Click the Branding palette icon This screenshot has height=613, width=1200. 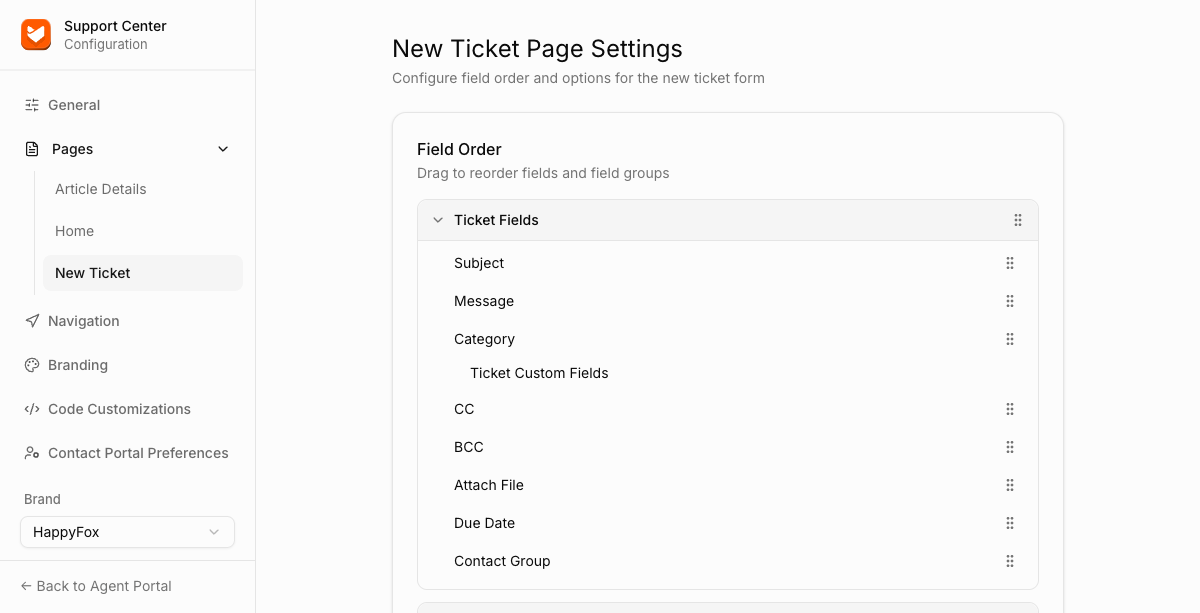[x=32, y=365]
